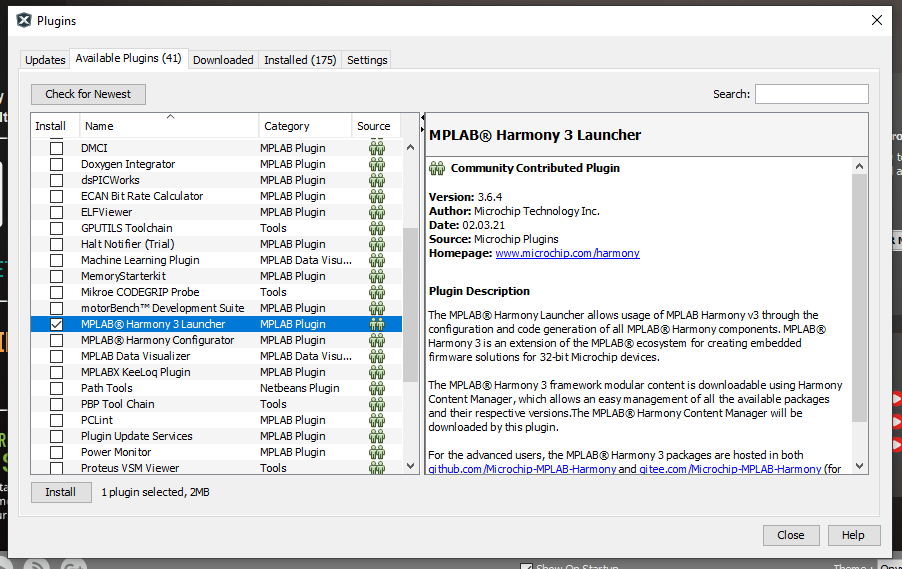Screen dimensions: 902x569
Task: Click the source icon for Plugin Update Services
Action: (377, 436)
